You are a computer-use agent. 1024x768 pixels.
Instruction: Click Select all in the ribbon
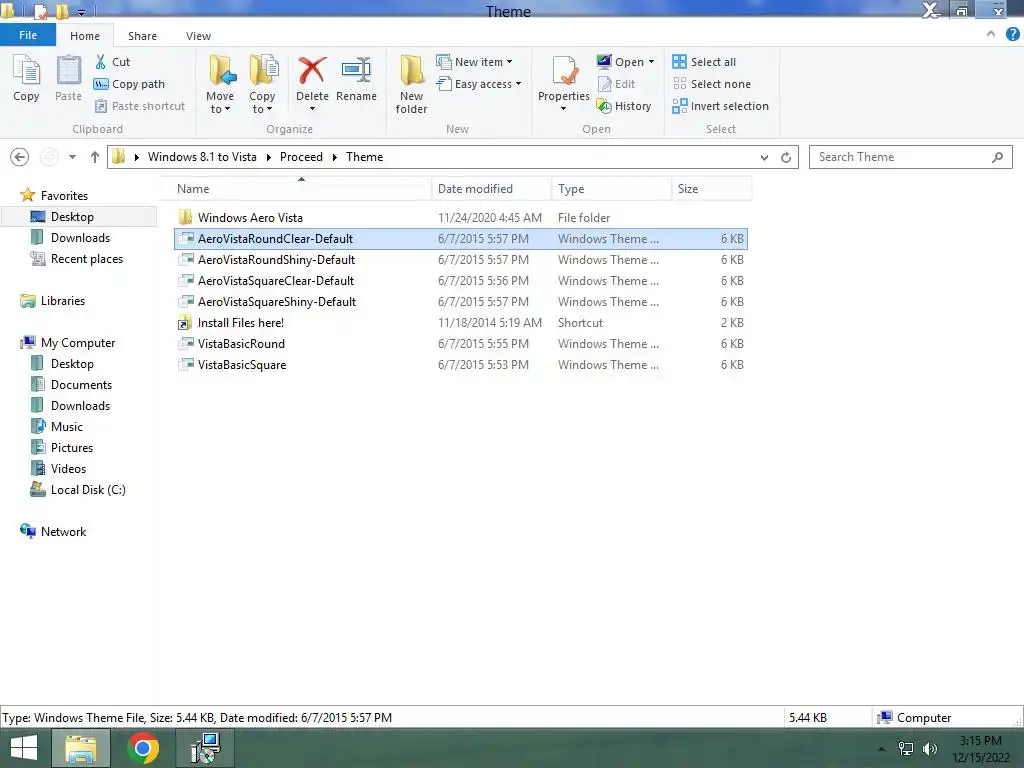click(x=704, y=62)
